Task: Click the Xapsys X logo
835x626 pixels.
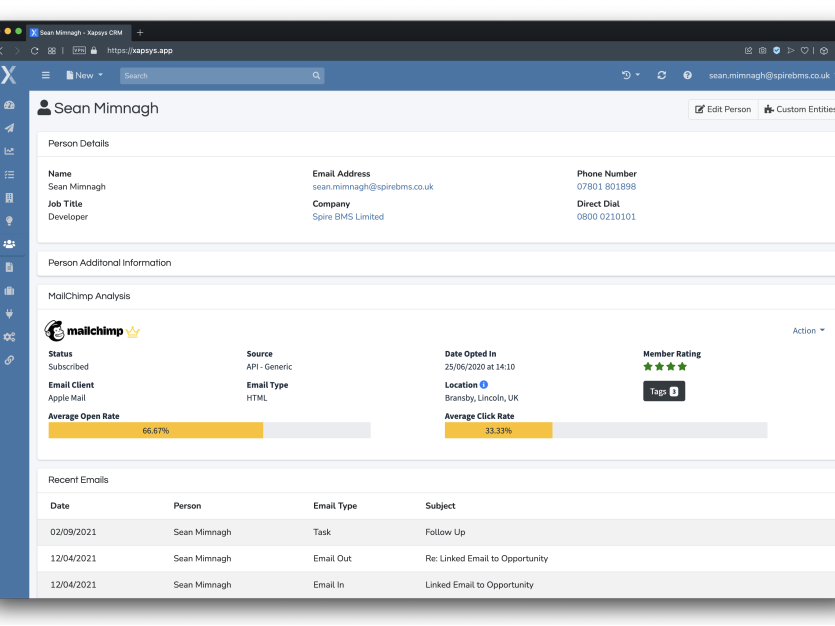Action: click(9, 75)
